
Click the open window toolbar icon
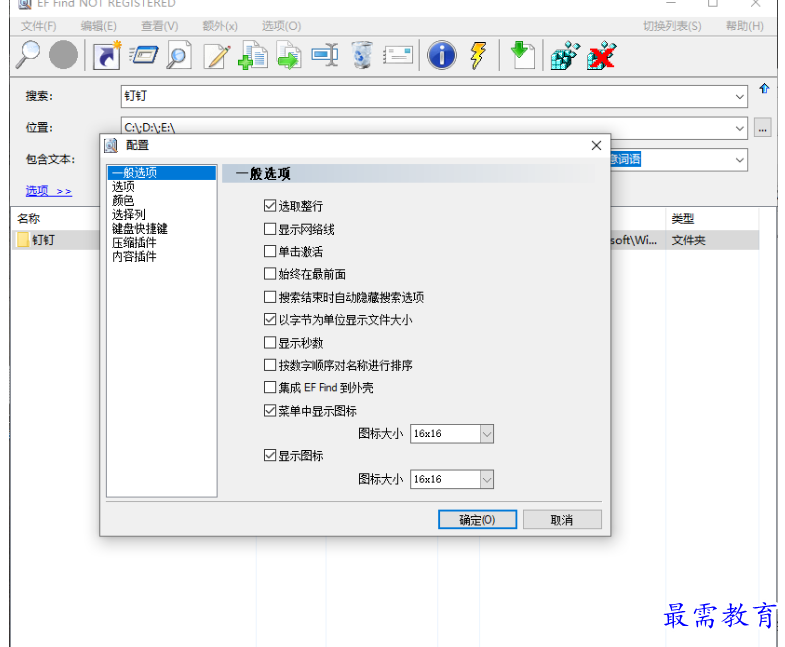pos(144,54)
